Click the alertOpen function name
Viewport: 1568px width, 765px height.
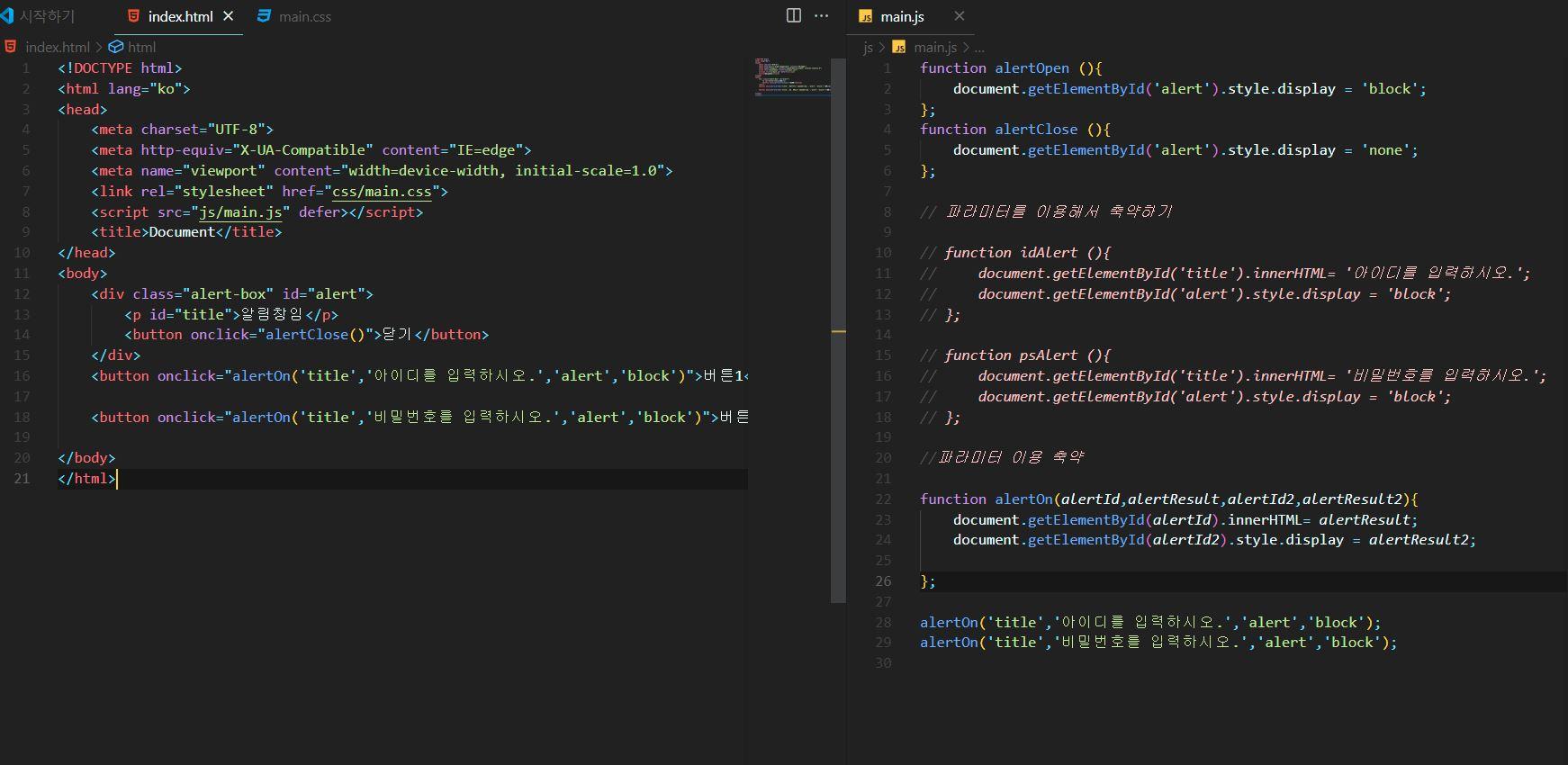[1032, 67]
